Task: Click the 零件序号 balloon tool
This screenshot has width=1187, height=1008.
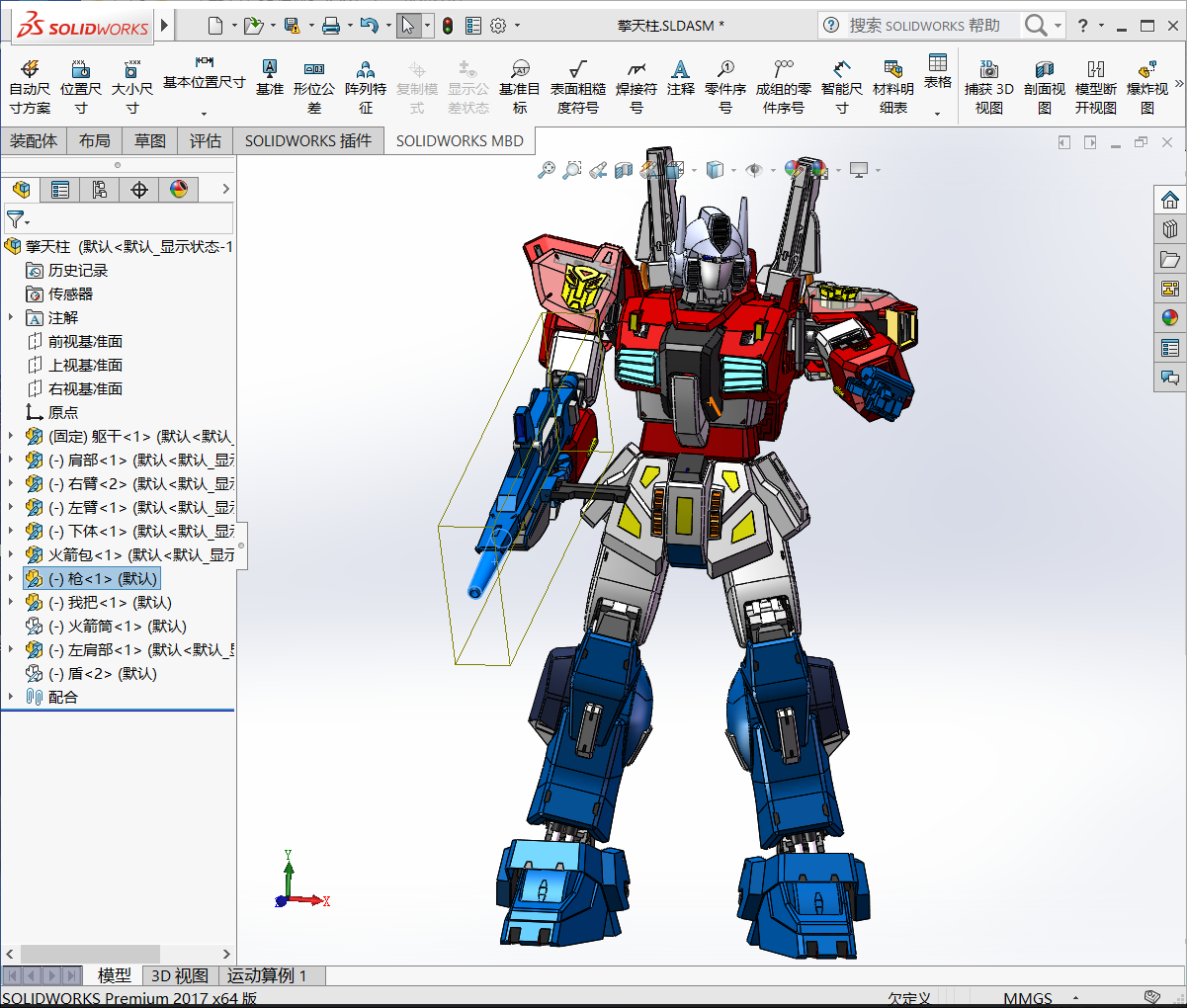Action: tap(725, 87)
